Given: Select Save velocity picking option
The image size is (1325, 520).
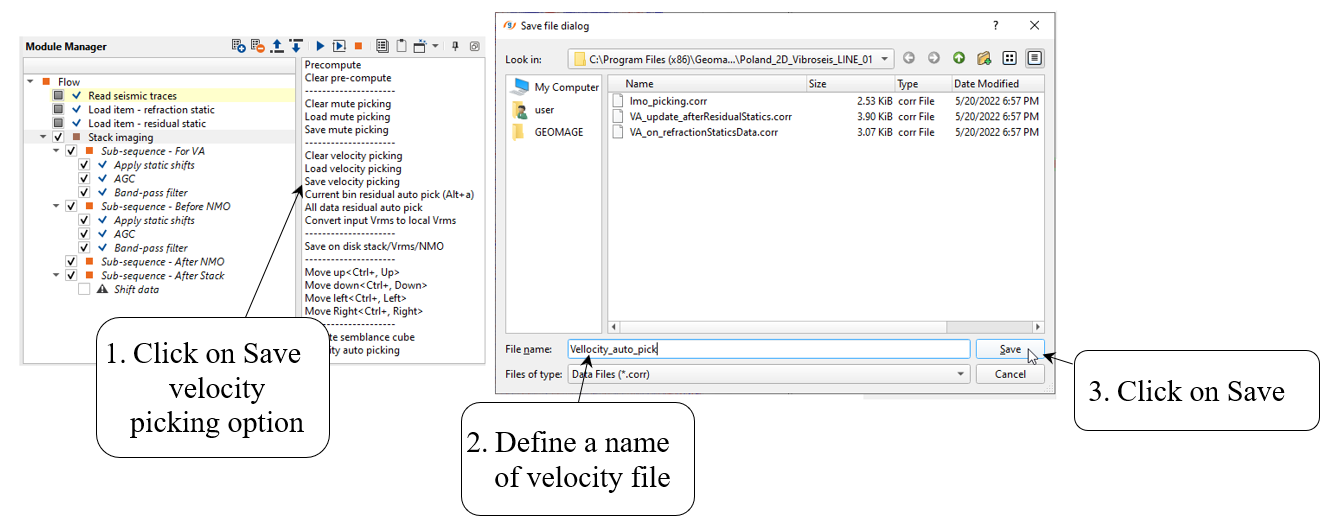Looking at the screenshot, I should click(x=352, y=182).
